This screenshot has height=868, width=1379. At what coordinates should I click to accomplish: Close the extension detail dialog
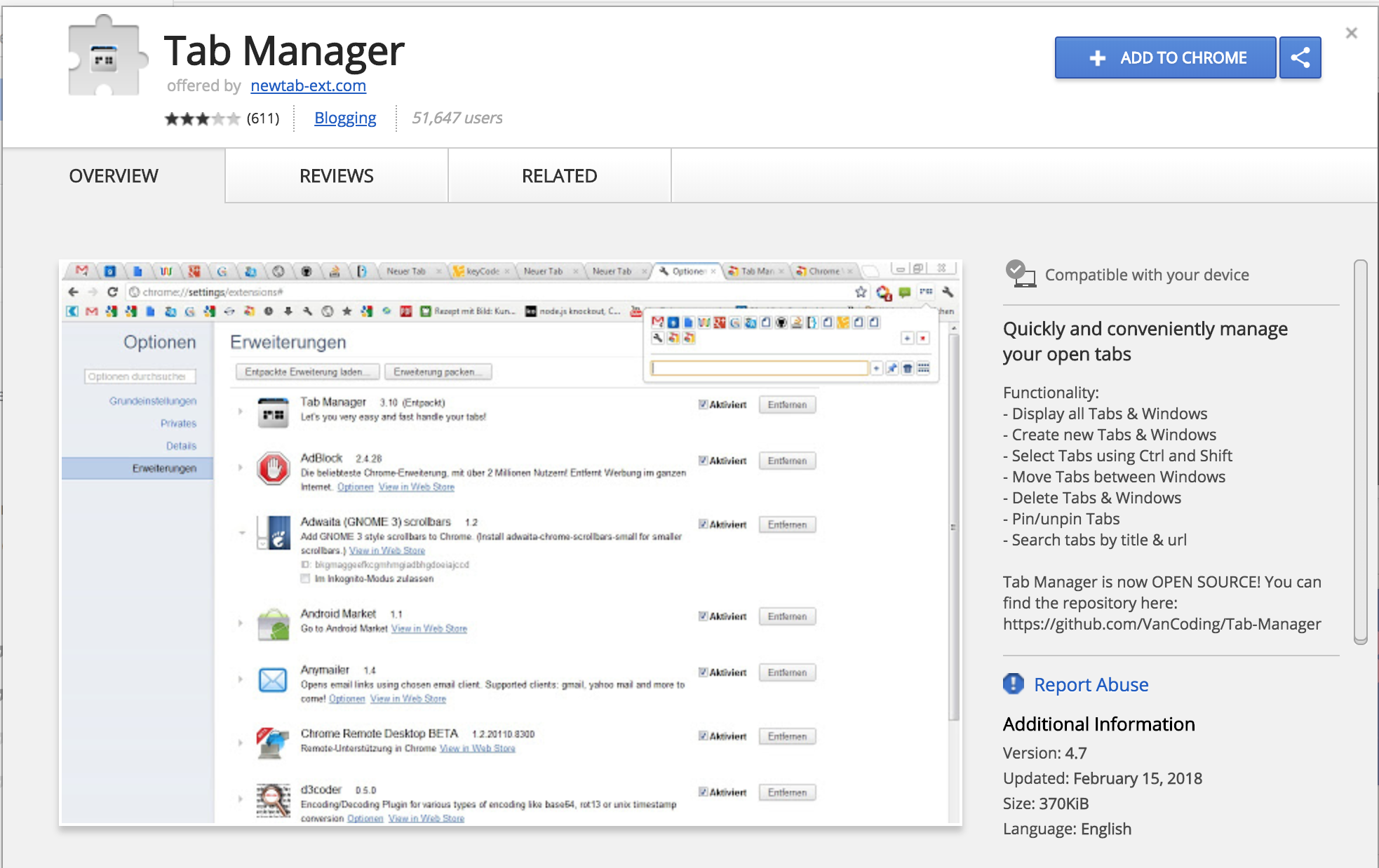[x=1351, y=33]
